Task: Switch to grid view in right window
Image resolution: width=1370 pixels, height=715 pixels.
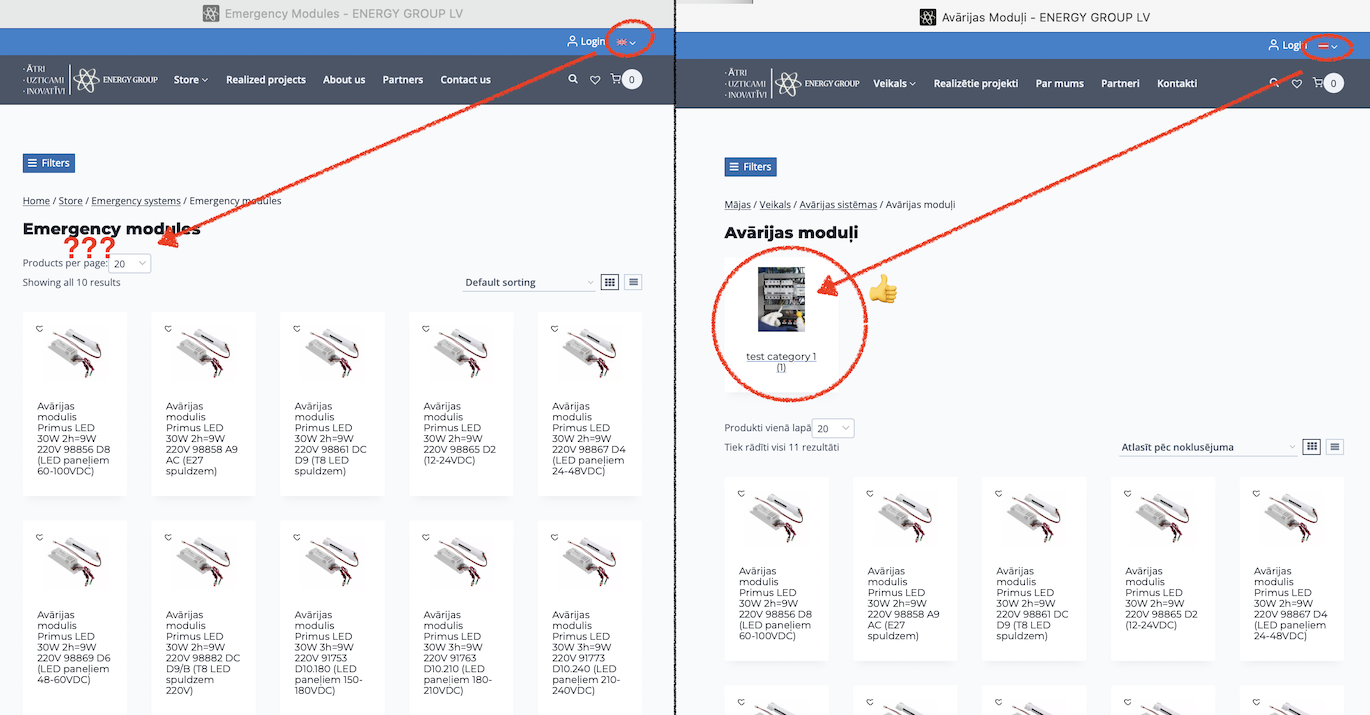Action: coord(1312,447)
